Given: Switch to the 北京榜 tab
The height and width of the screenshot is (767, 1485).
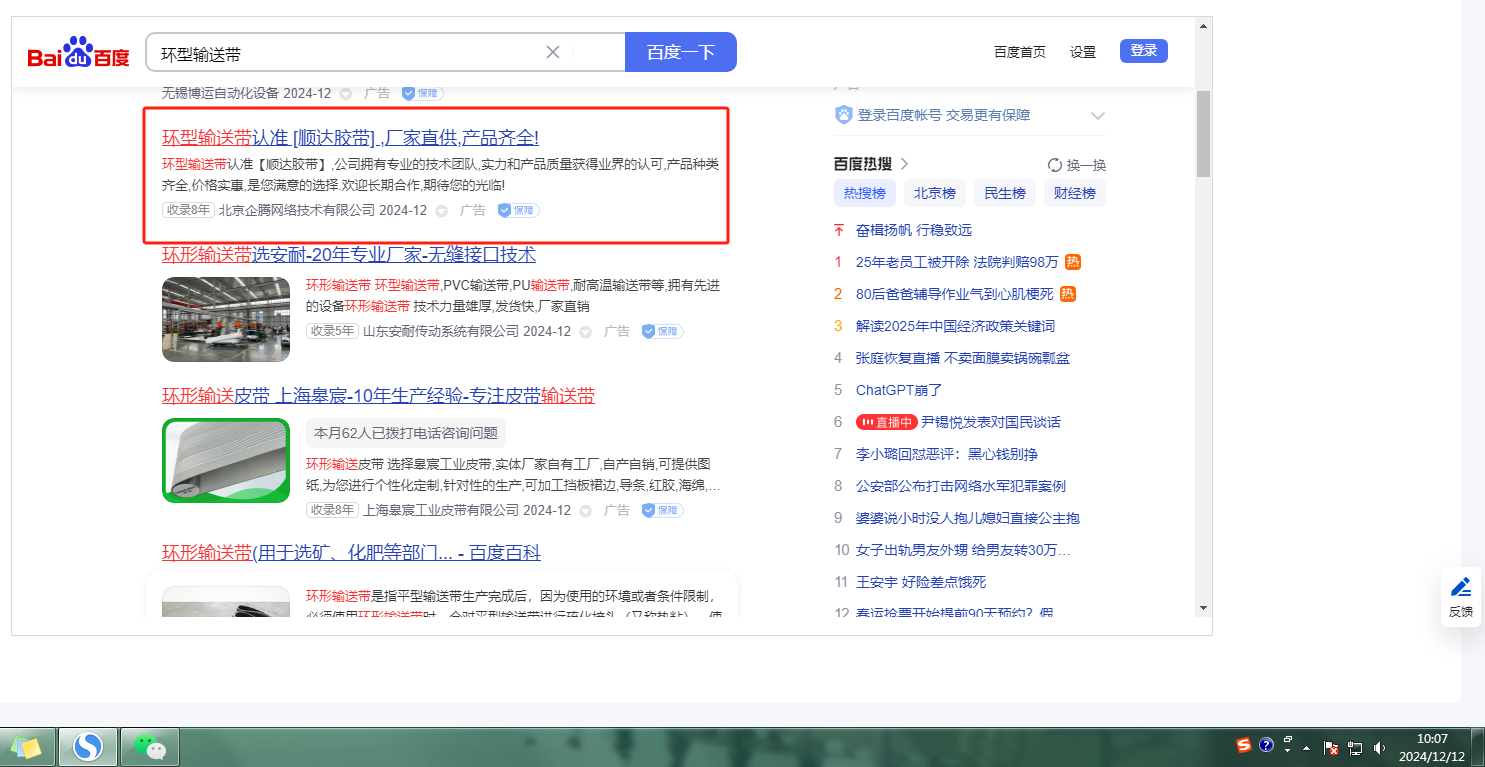Looking at the screenshot, I should click(934, 193).
